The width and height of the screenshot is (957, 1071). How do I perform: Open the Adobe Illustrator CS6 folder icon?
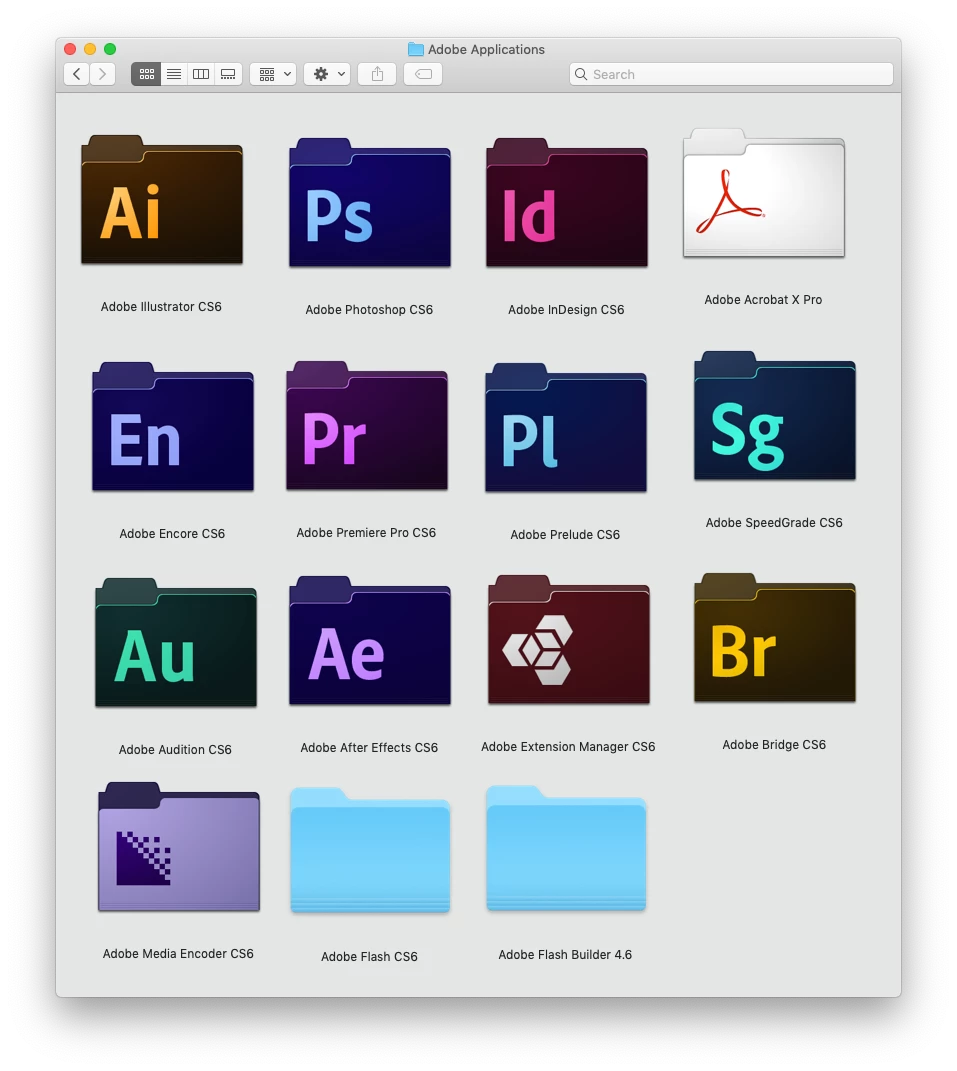pyautogui.click(x=162, y=199)
